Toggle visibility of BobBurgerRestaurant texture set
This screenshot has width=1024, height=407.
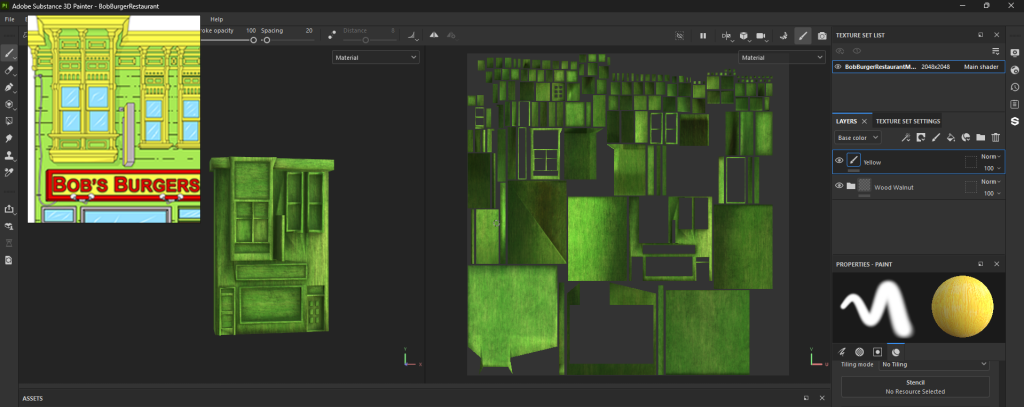click(x=838, y=67)
